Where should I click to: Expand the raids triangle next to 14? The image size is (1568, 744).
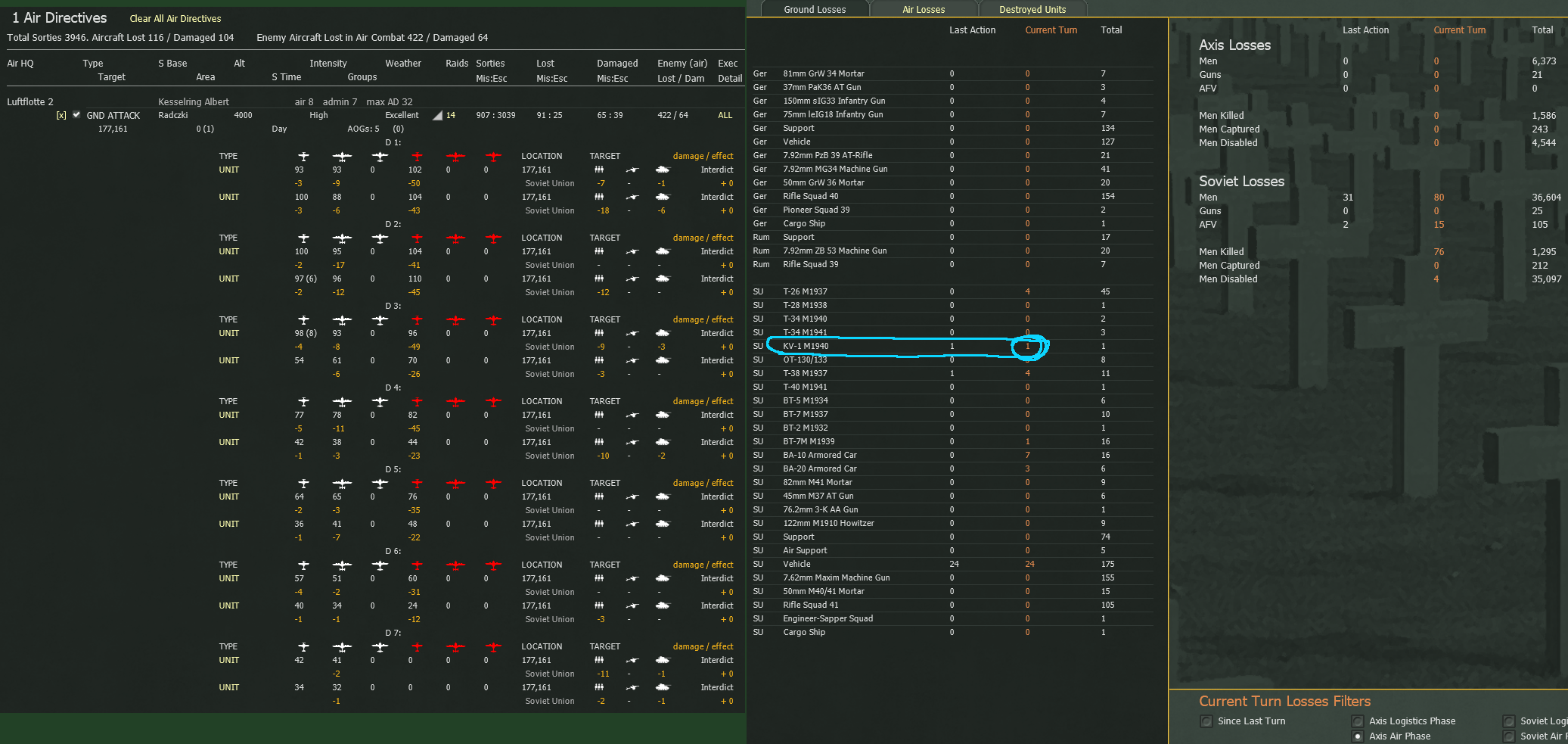pyautogui.click(x=437, y=116)
